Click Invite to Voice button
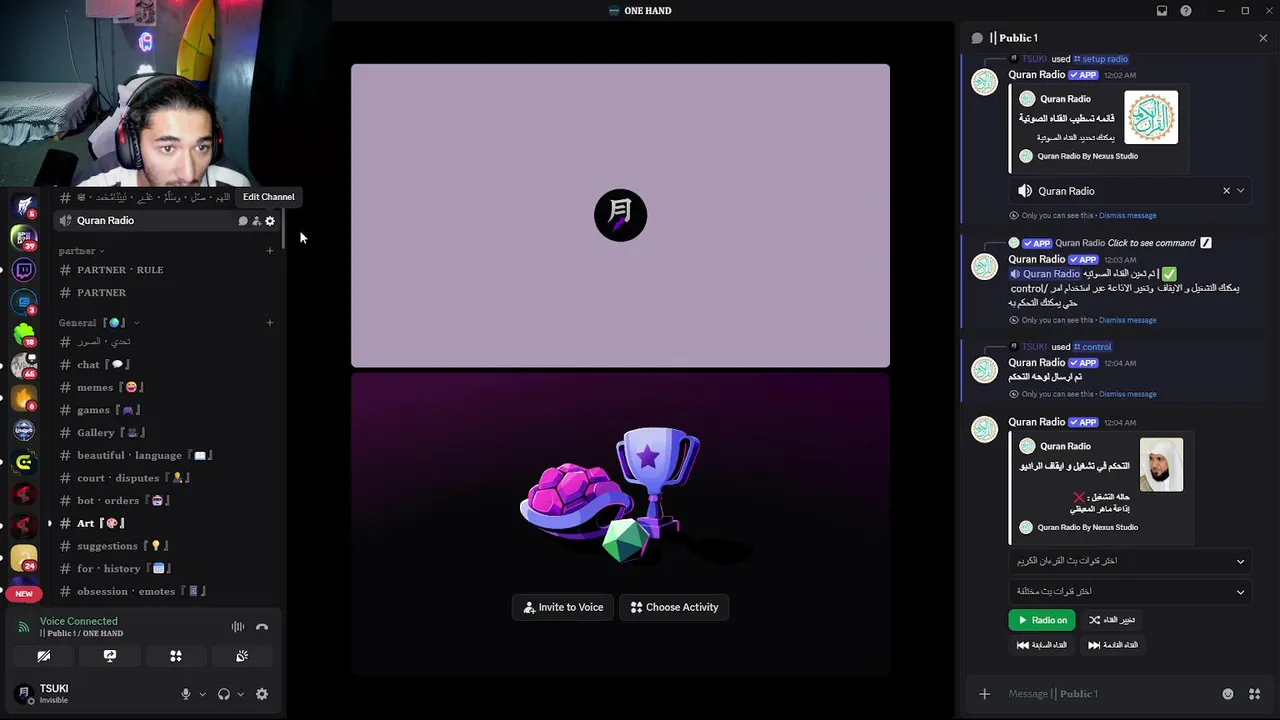The height and width of the screenshot is (720, 1280). [x=564, y=607]
